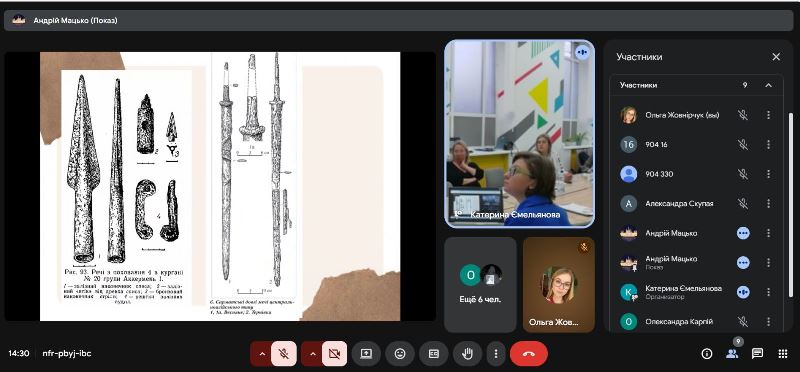Click the speaking indicator on Катерина's video tile

(582, 52)
